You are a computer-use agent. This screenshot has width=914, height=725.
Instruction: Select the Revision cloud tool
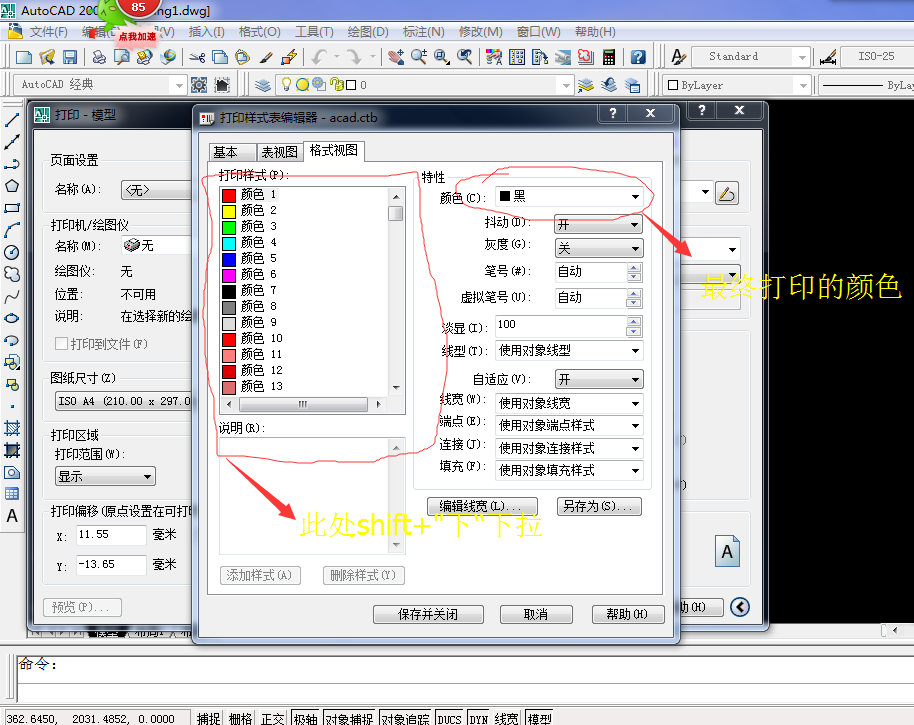(12, 274)
